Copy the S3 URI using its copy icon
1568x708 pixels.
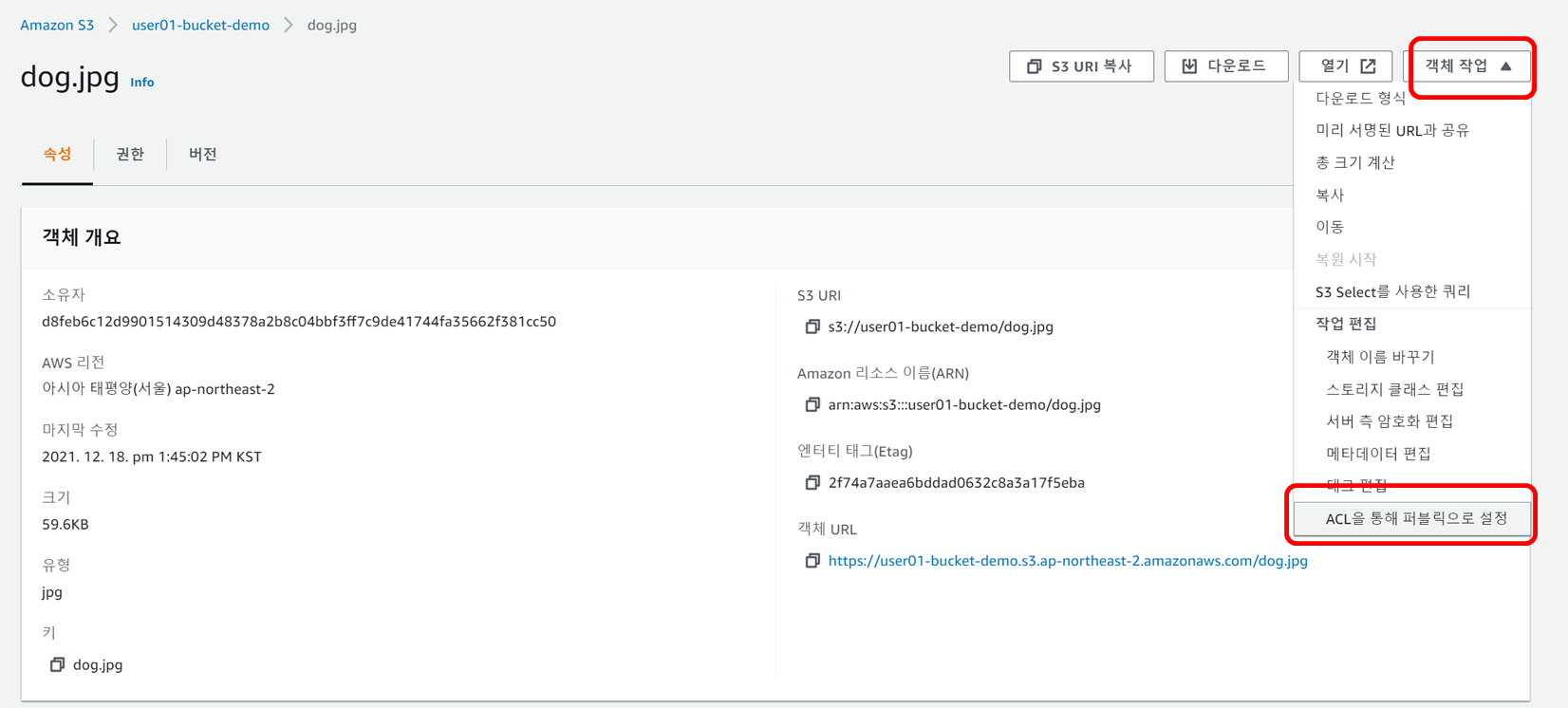coord(812,326)
